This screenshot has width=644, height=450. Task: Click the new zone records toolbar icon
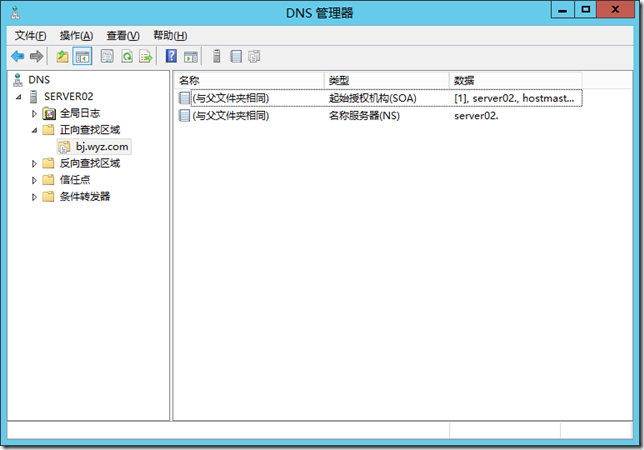[x=254, y=56]
